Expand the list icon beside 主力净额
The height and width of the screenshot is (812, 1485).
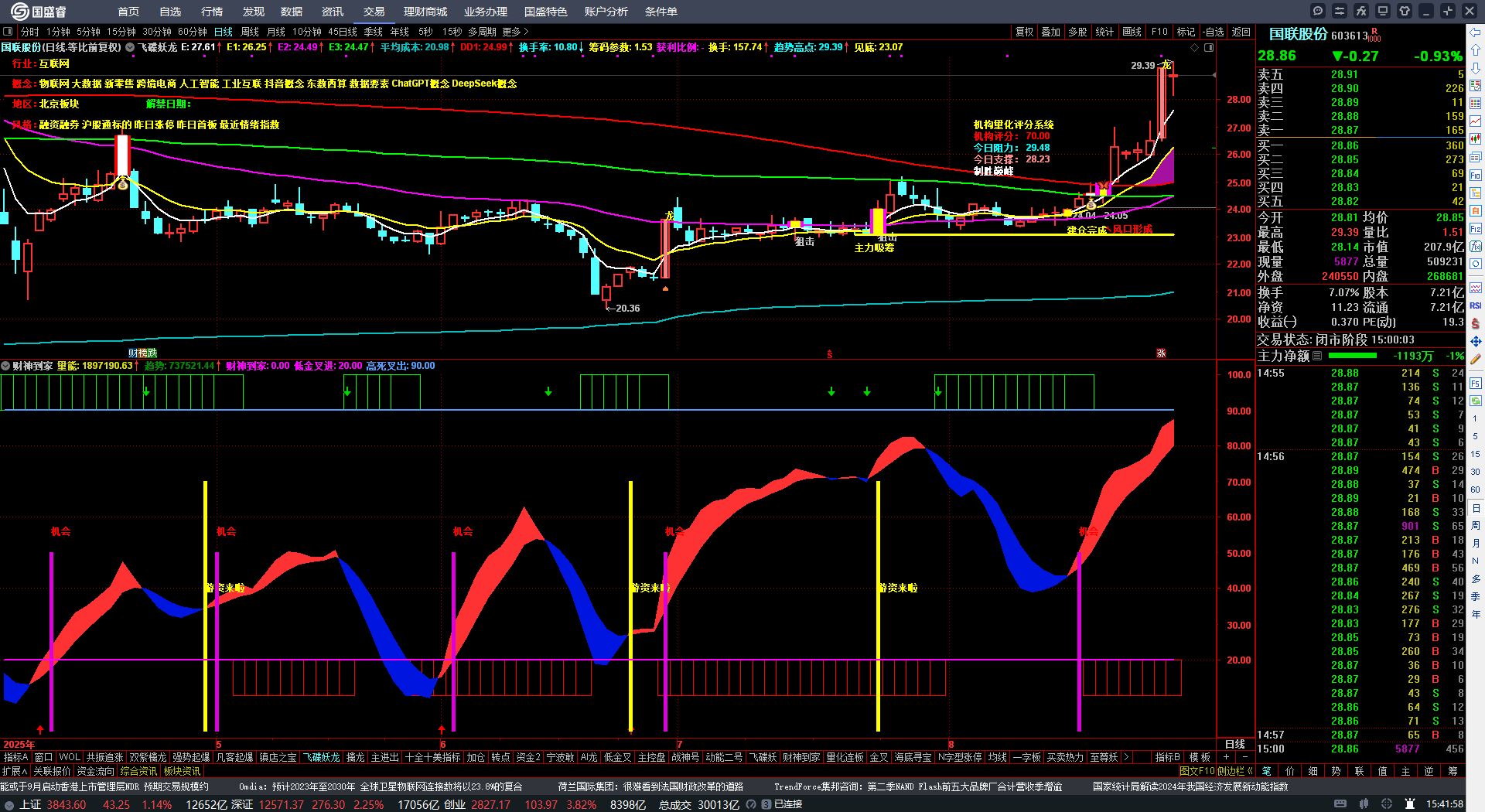(1317, 356)
